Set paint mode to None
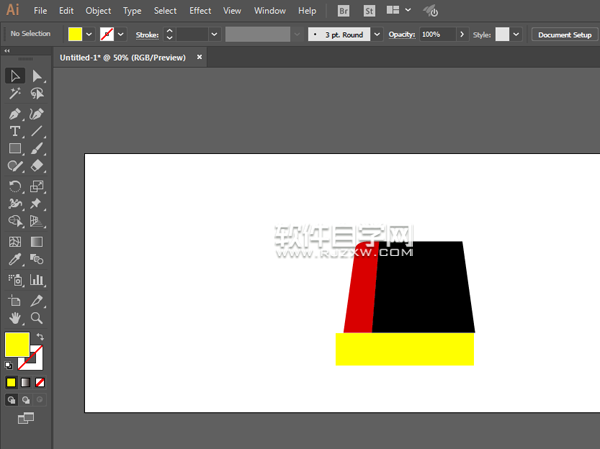The height and width of the screenshot is (449, 600). click(x=40, y=382)
